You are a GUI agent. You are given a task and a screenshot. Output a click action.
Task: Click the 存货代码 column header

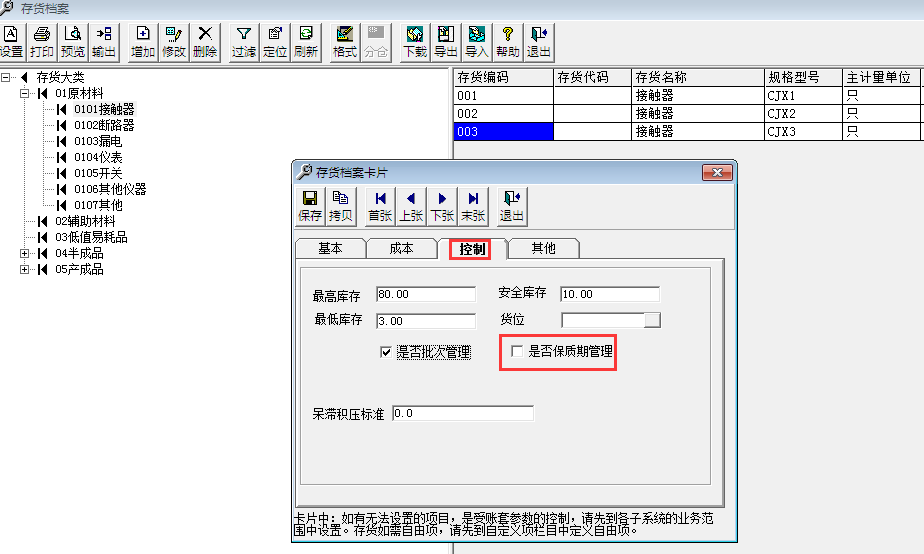(x=592, y=77)
